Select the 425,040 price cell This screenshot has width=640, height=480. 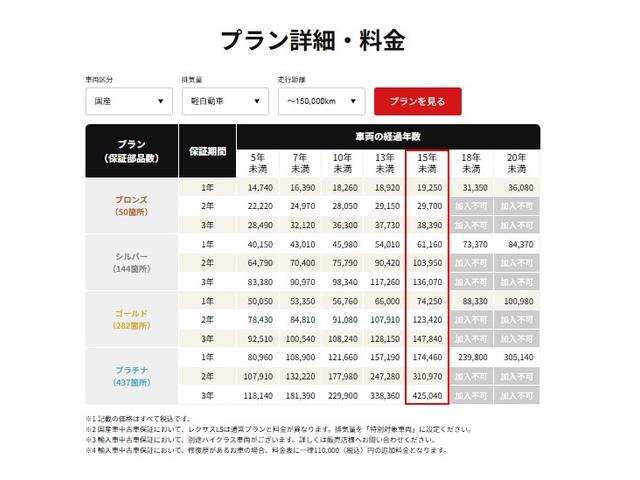[x=427, y=394]
